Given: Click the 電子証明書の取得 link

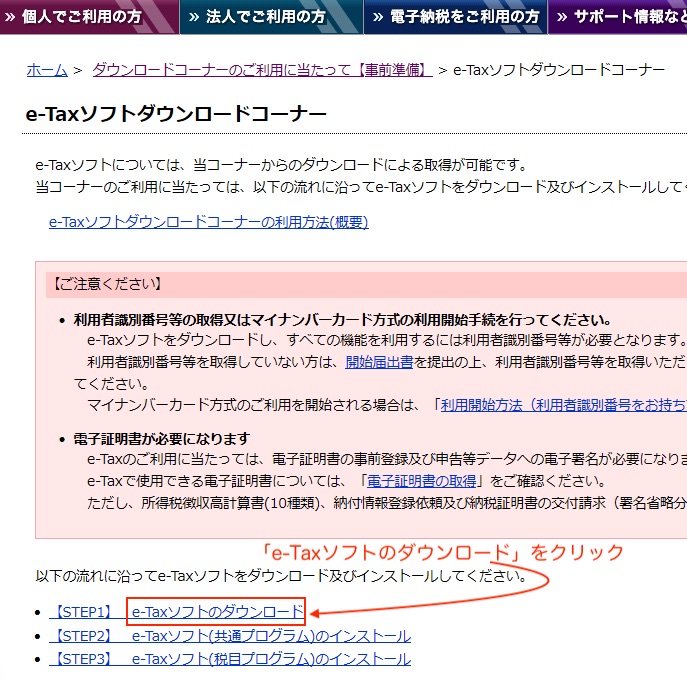Looking at the screenshot, I should click(420, 481).
